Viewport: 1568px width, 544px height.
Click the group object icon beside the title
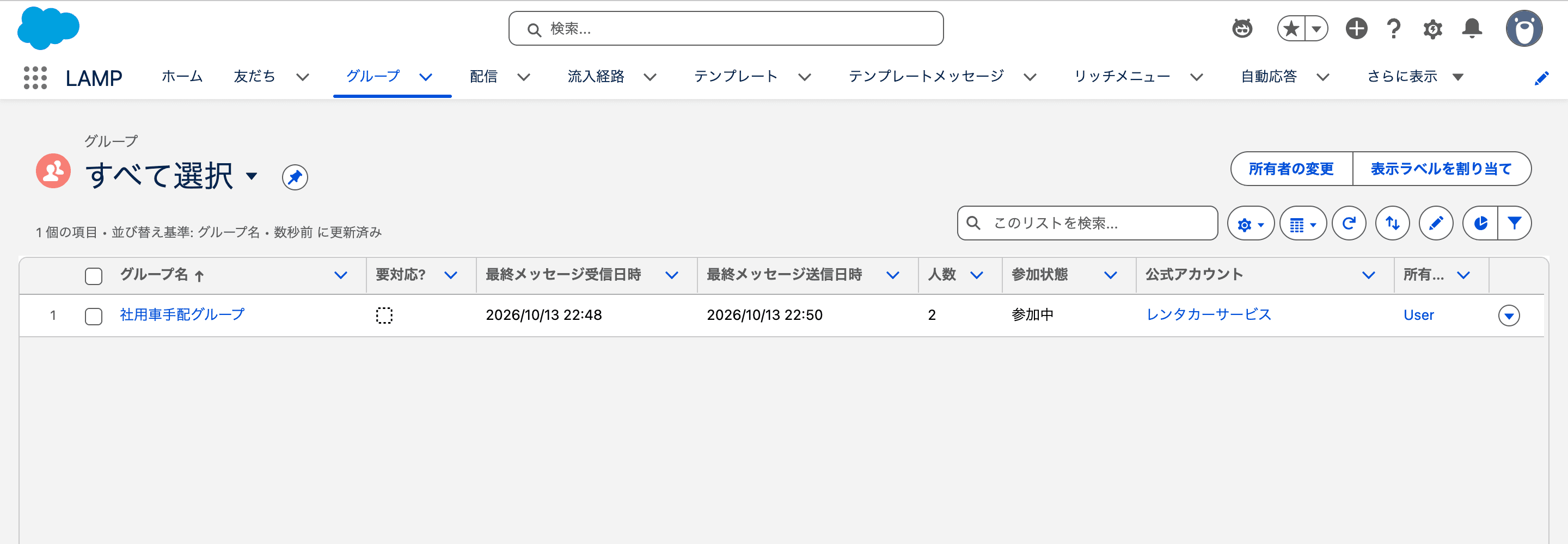pyautogui.click(x=53, y=171)
